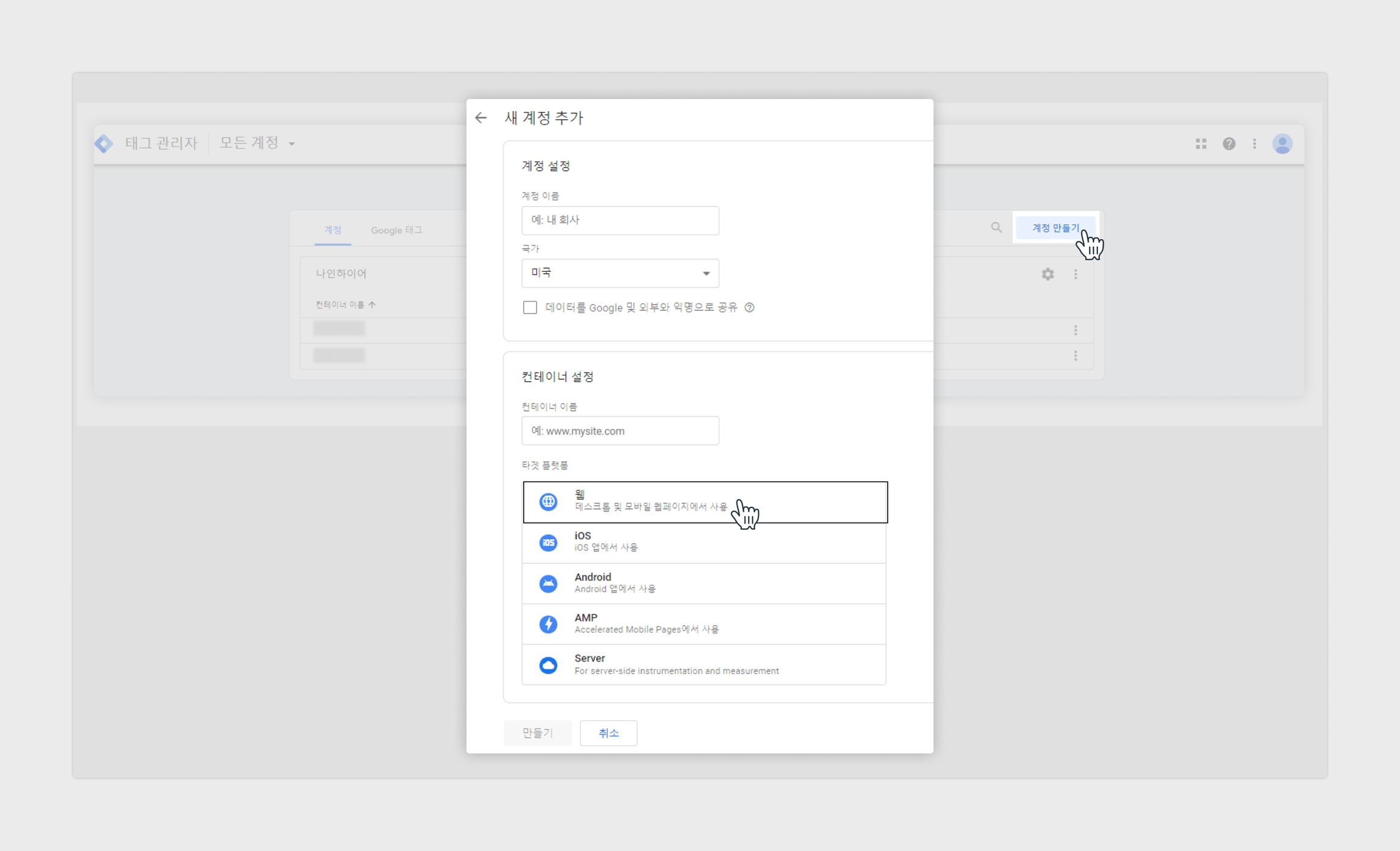Switch to the 계정 tab
The image size is (1400, 851).
332,230
